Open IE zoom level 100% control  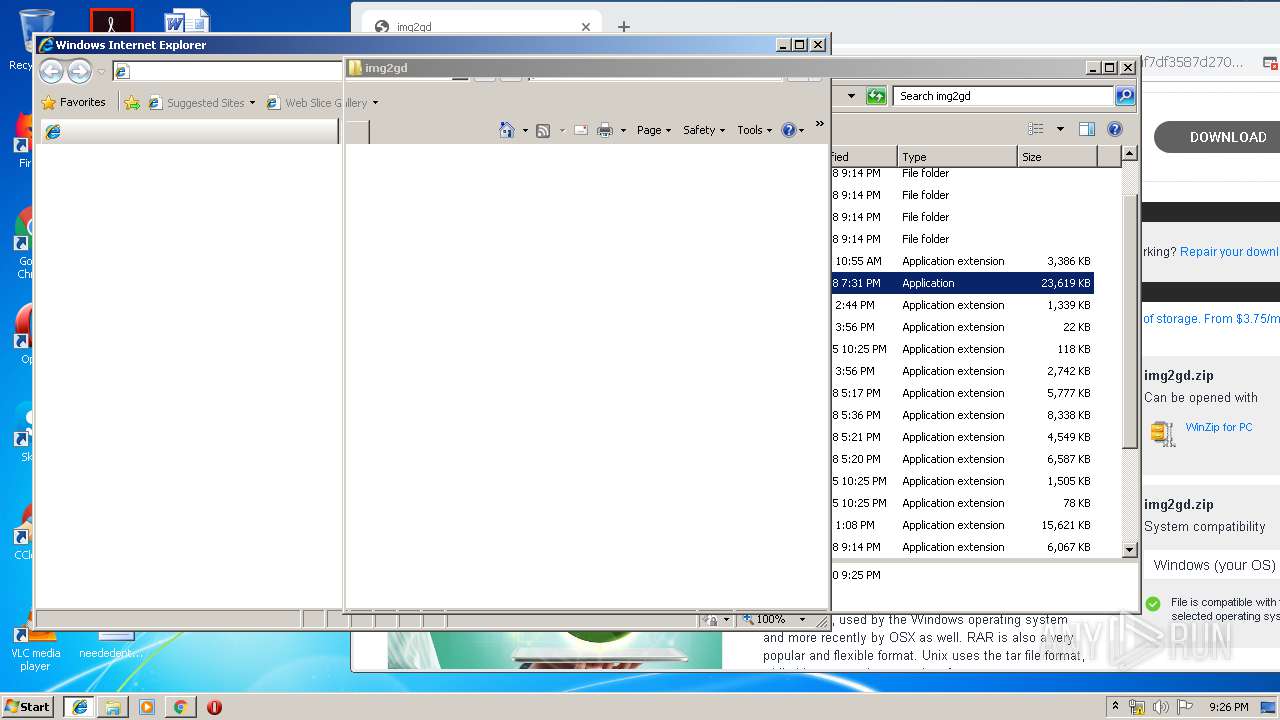(x=775, y=619)
